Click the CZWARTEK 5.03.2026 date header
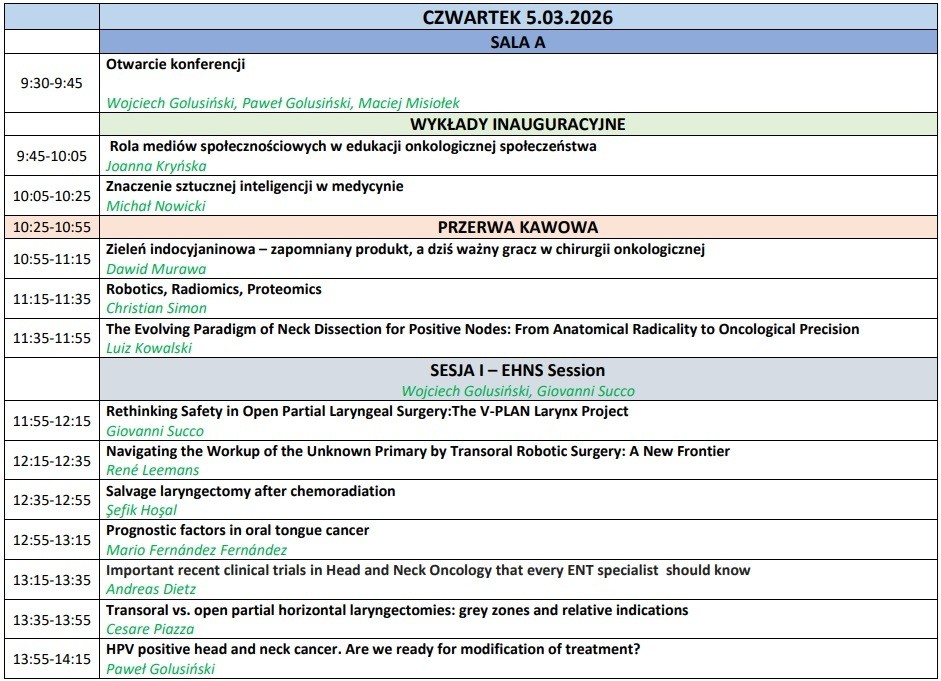 518,17
